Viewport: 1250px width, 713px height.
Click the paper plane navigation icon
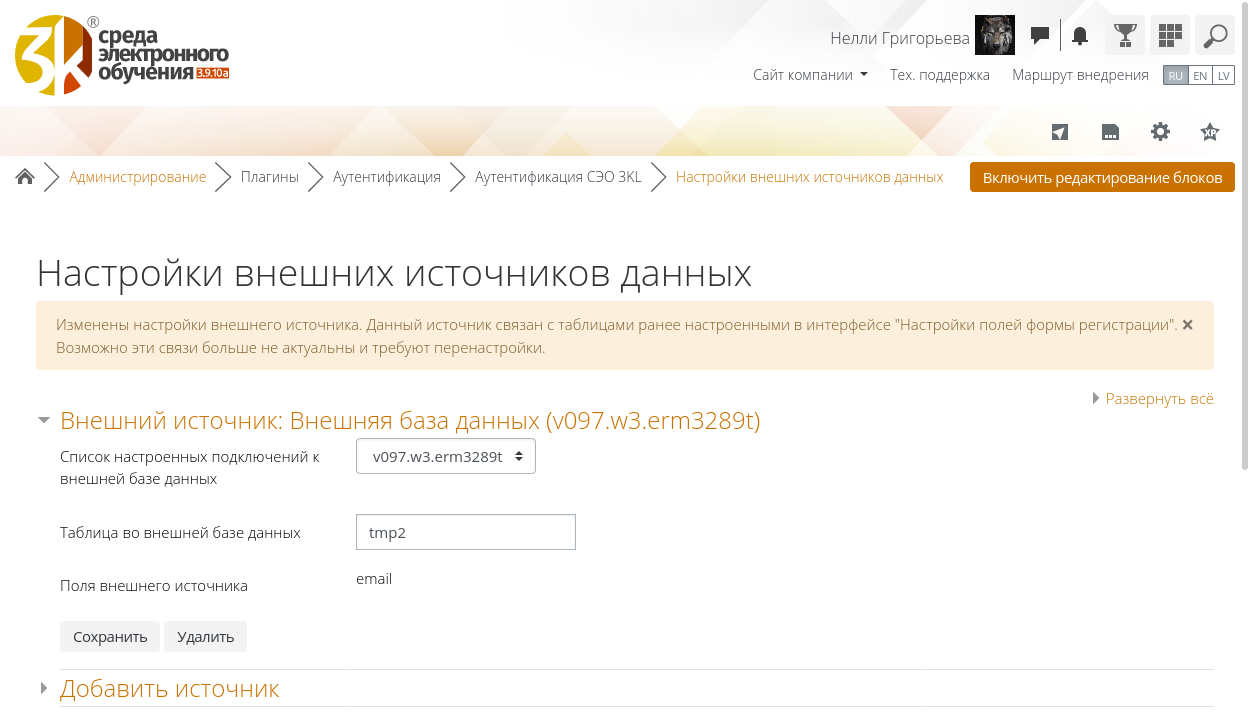pos(1060,132)
